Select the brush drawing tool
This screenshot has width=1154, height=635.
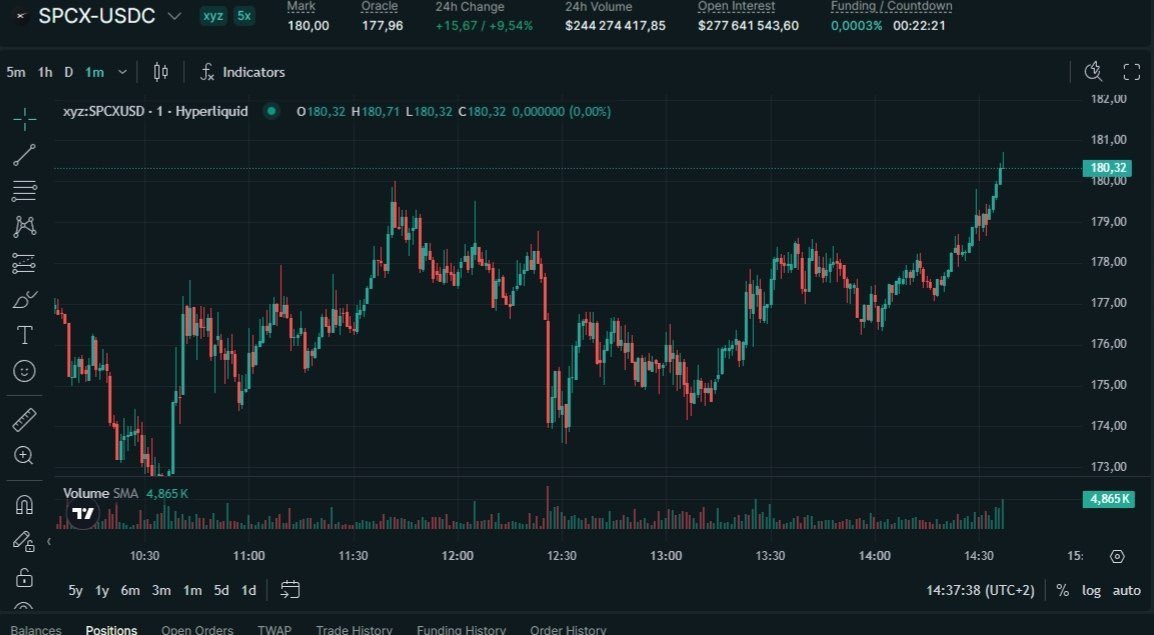pos(24,299)
